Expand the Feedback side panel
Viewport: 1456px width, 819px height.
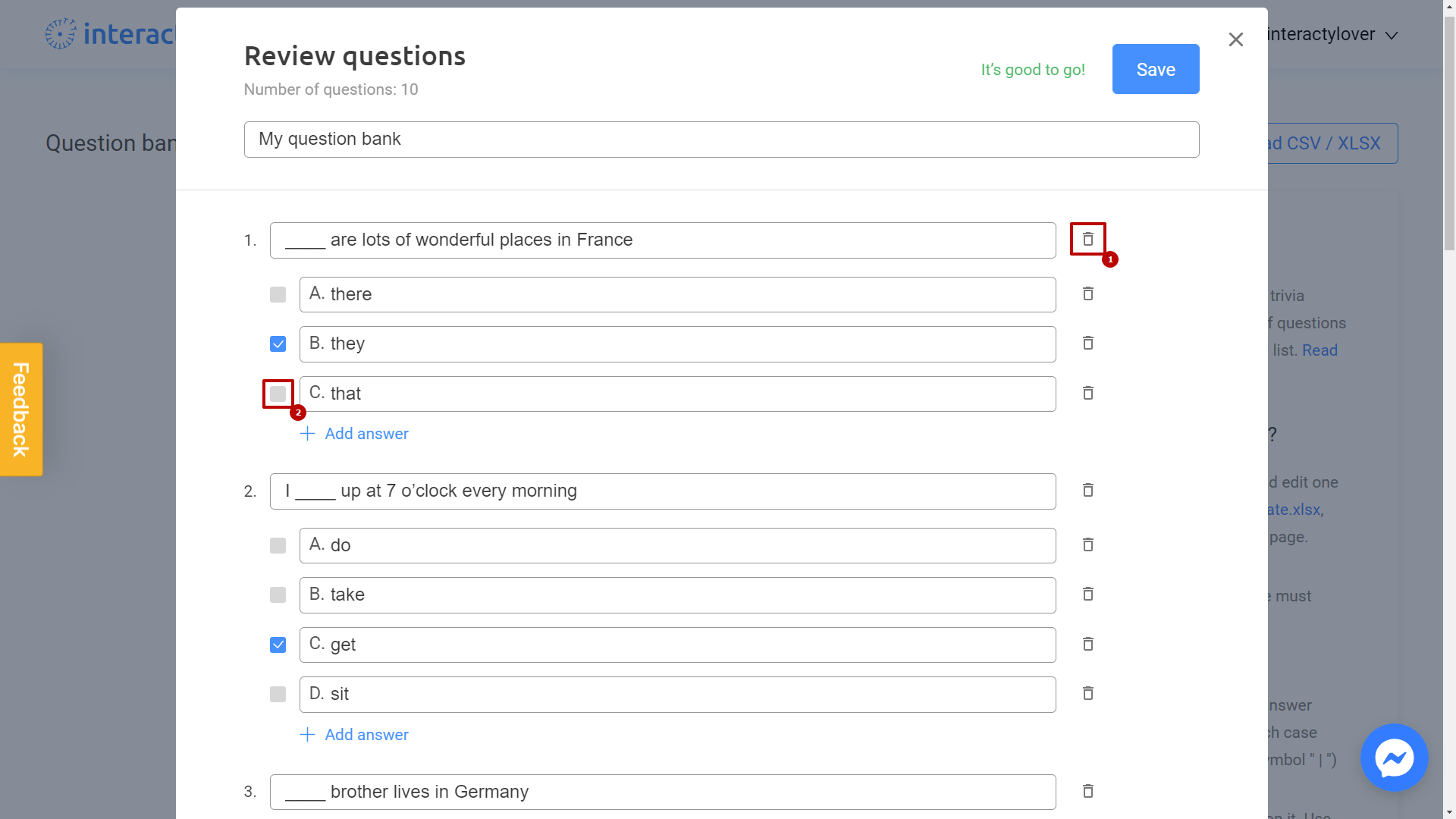pyautogui.click(x=21, y=409)
